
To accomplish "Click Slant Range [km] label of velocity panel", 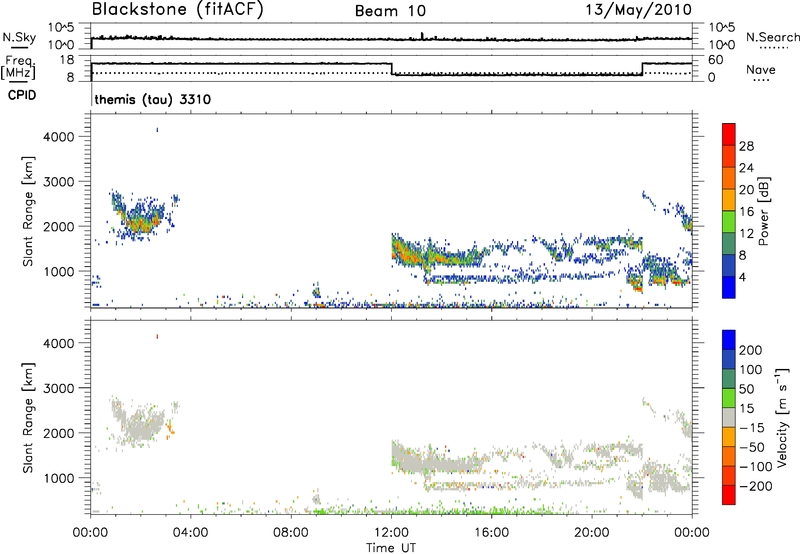I will click(29, 417).
